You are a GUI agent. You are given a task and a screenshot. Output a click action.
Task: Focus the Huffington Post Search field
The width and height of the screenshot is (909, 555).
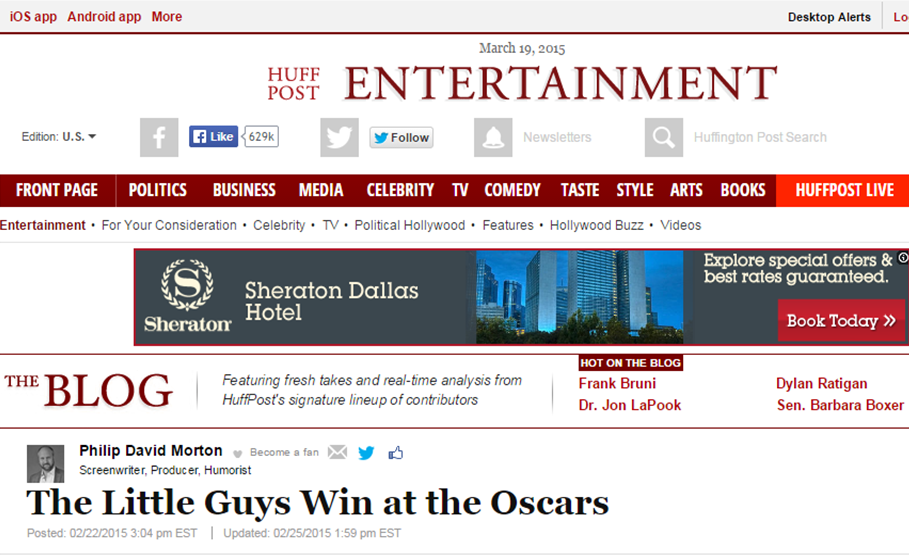[x=760, y=137]
